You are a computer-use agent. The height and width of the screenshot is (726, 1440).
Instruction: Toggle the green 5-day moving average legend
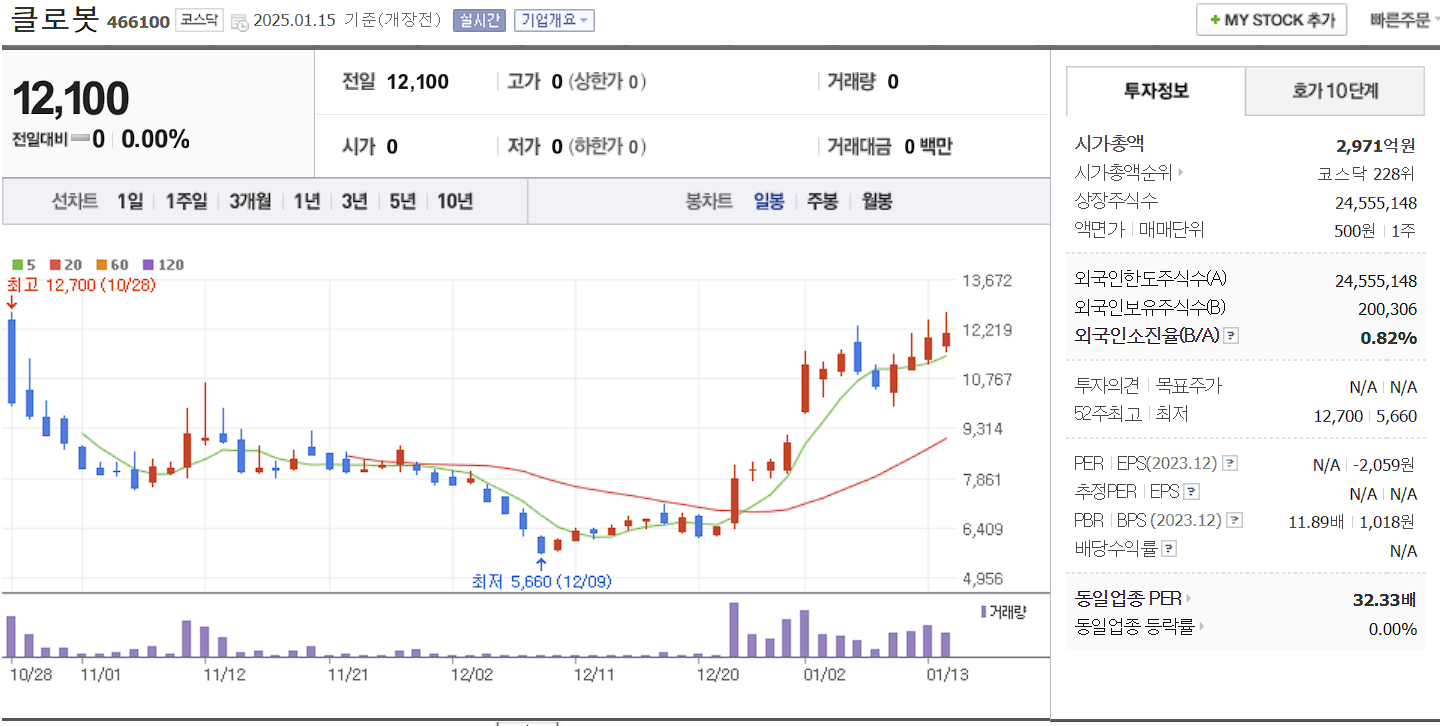(x=17, y=264)
